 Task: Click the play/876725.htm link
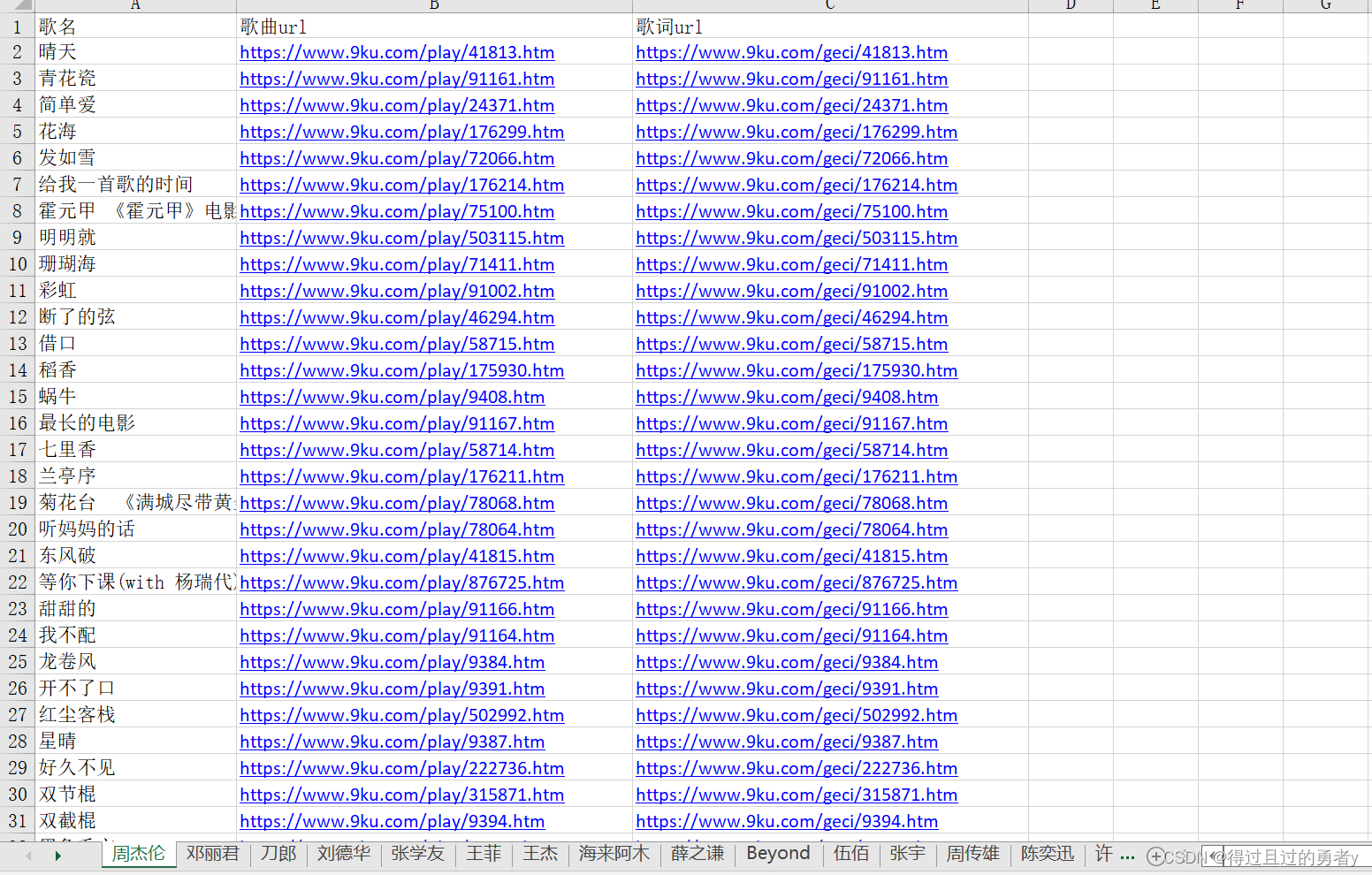pos(402,582)
